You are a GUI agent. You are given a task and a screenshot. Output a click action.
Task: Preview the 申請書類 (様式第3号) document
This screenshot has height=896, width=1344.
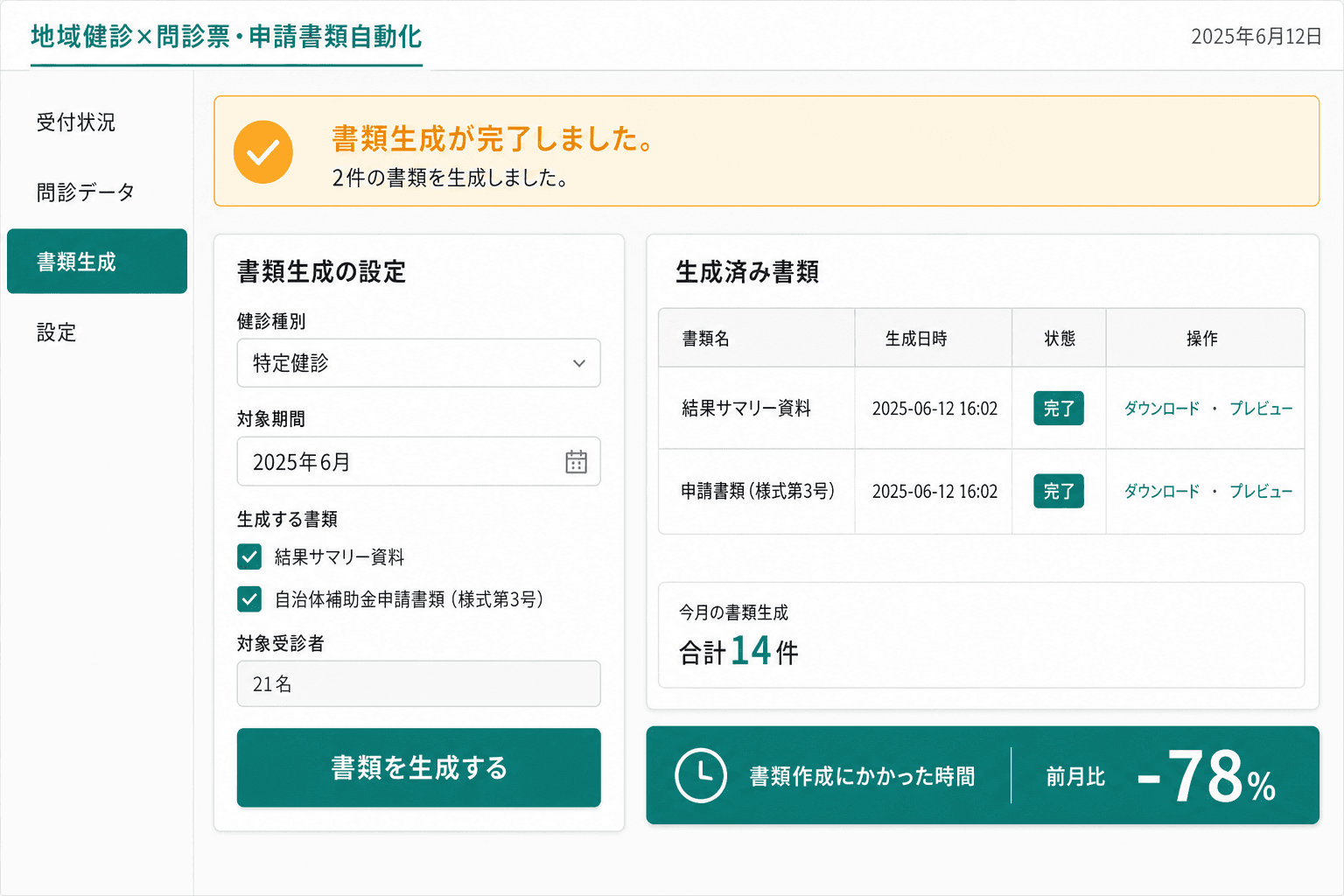pyautogui.click(x=1261, y=492)
